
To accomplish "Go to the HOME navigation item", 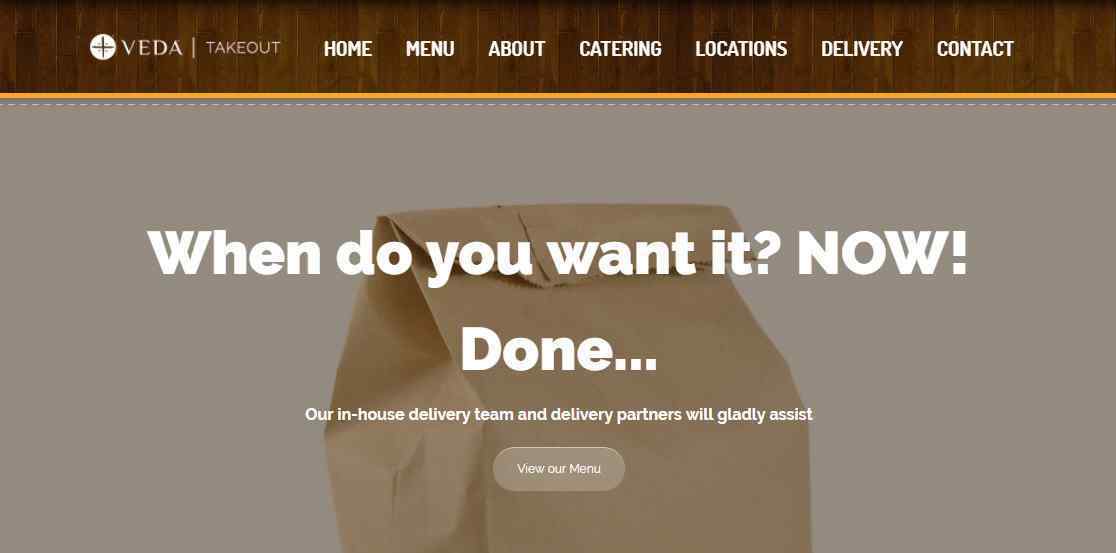I will coord(347,48).
